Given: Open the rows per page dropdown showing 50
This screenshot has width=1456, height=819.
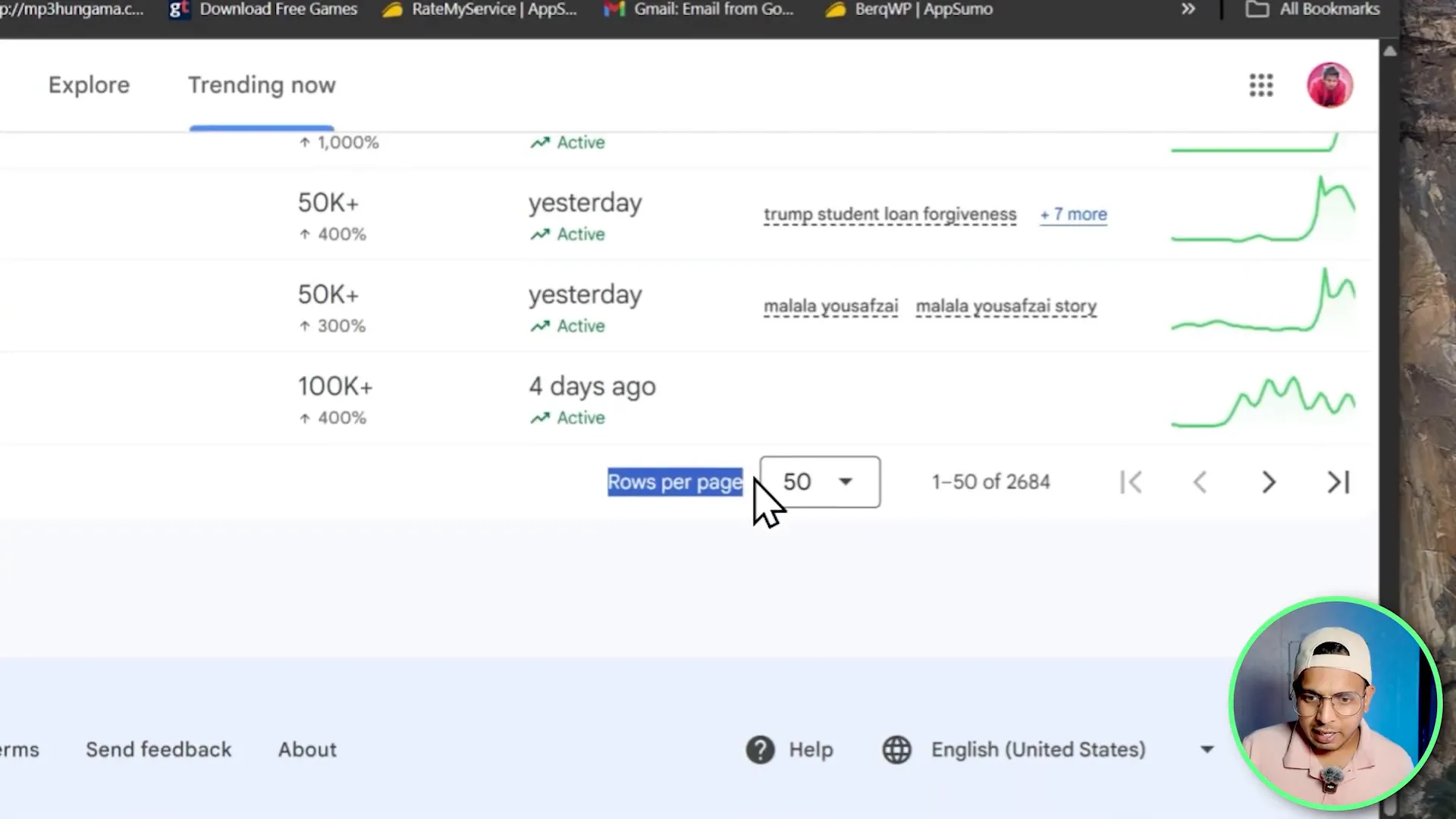Looking at the screenshot, I should [x=819, y=482].
